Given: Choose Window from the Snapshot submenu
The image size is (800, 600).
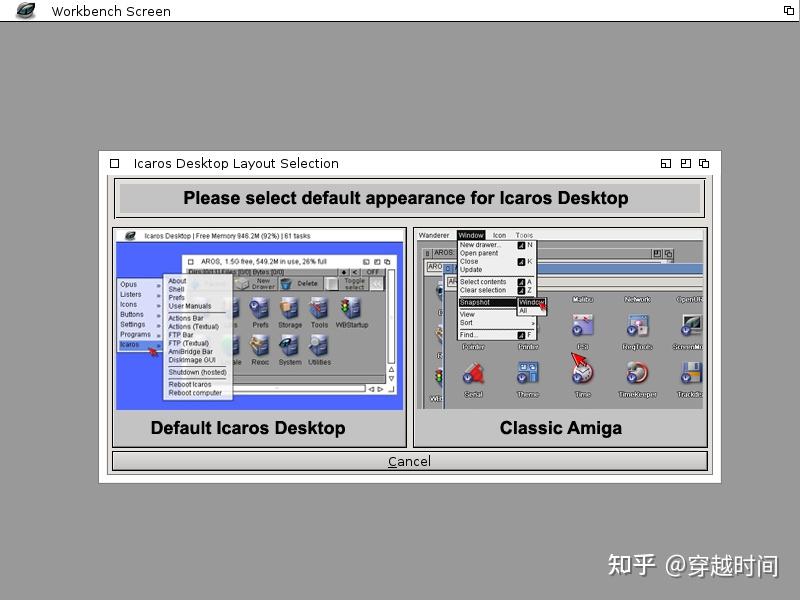Looking at the screenshot, I should coord(530,302).
